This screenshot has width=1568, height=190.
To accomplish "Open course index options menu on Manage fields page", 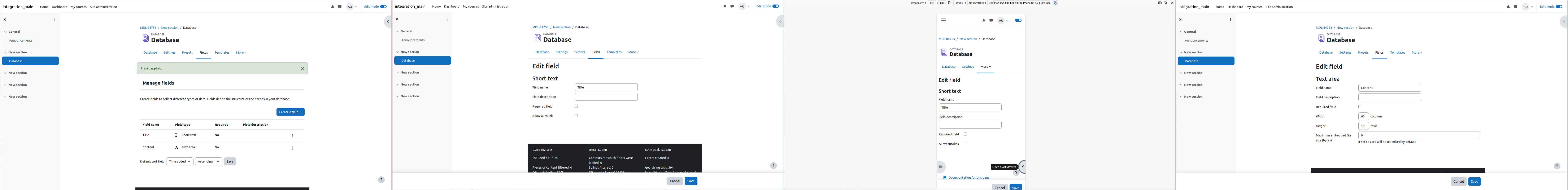I will (55, 20).
